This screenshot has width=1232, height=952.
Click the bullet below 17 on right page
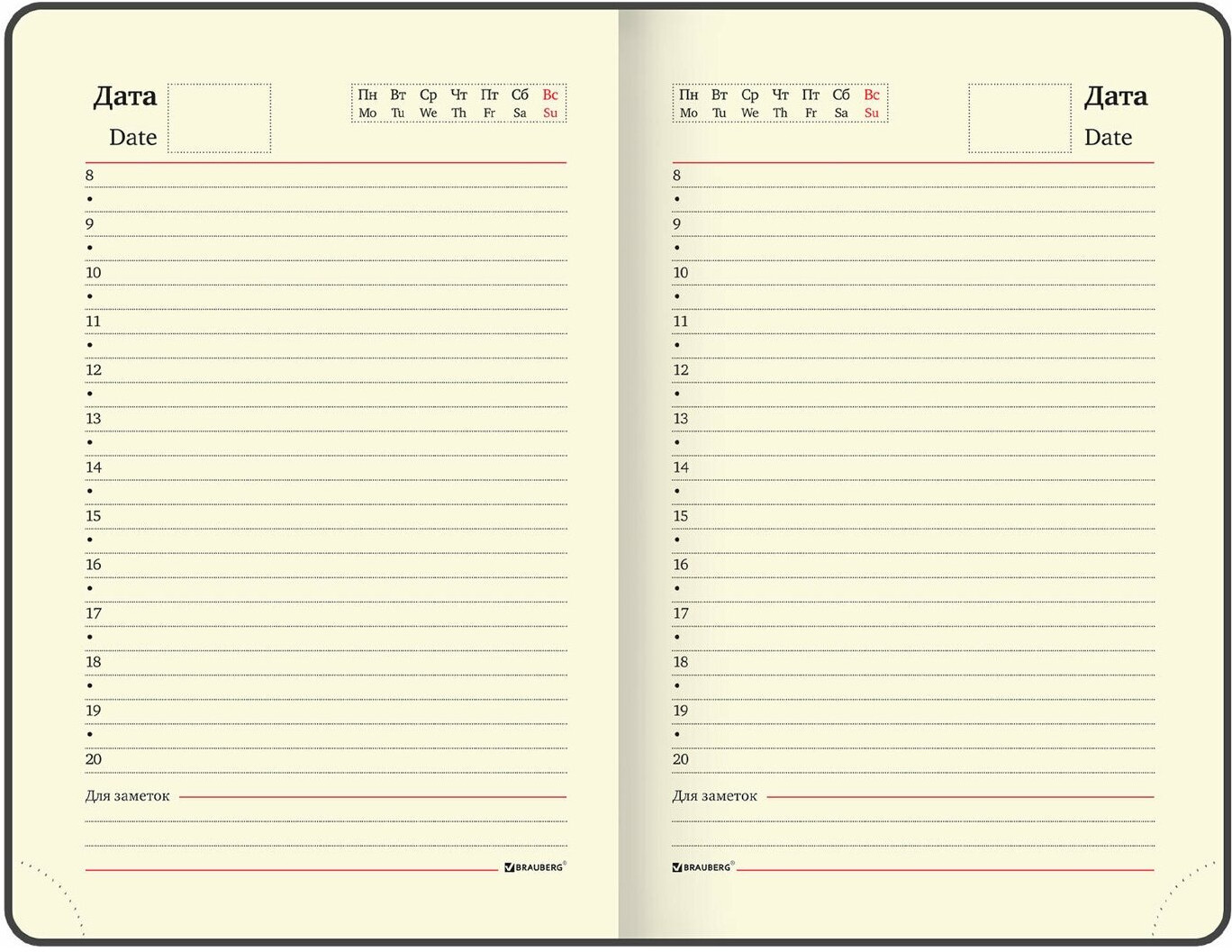click(677, 637)
